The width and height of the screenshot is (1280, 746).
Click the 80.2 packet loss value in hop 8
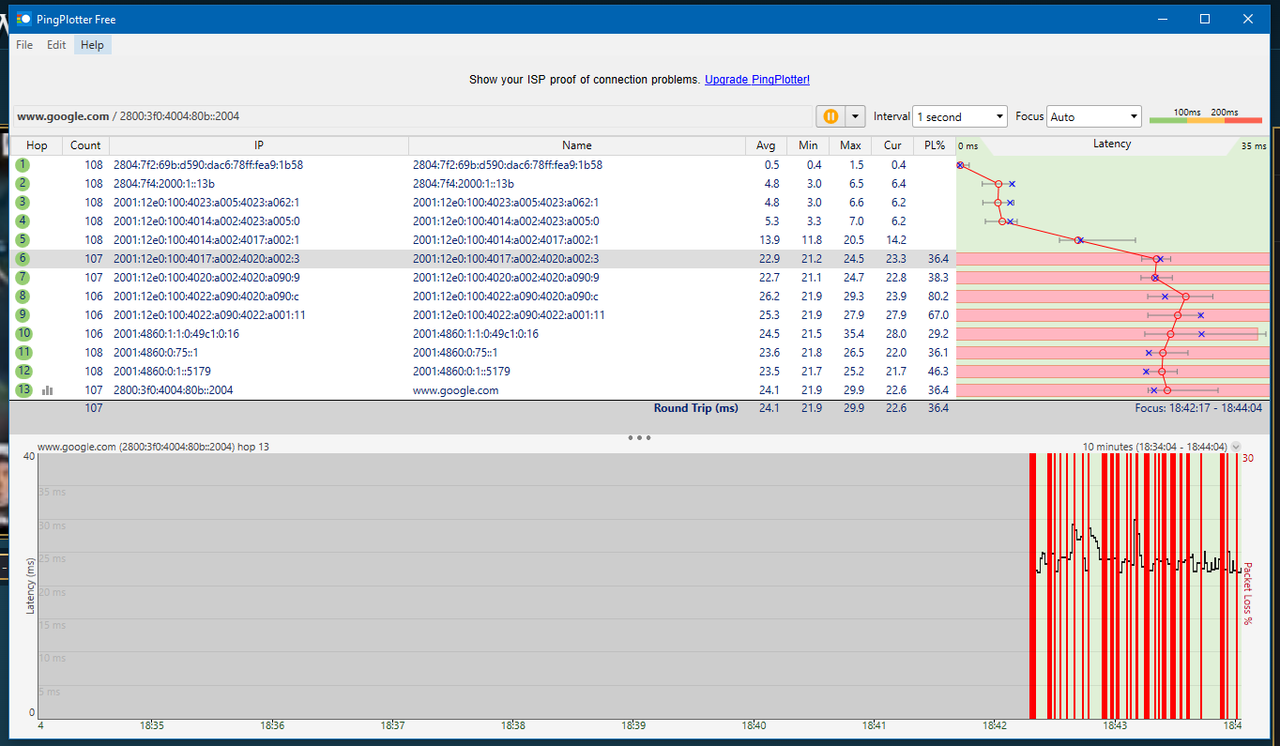(x=937, y=296)
